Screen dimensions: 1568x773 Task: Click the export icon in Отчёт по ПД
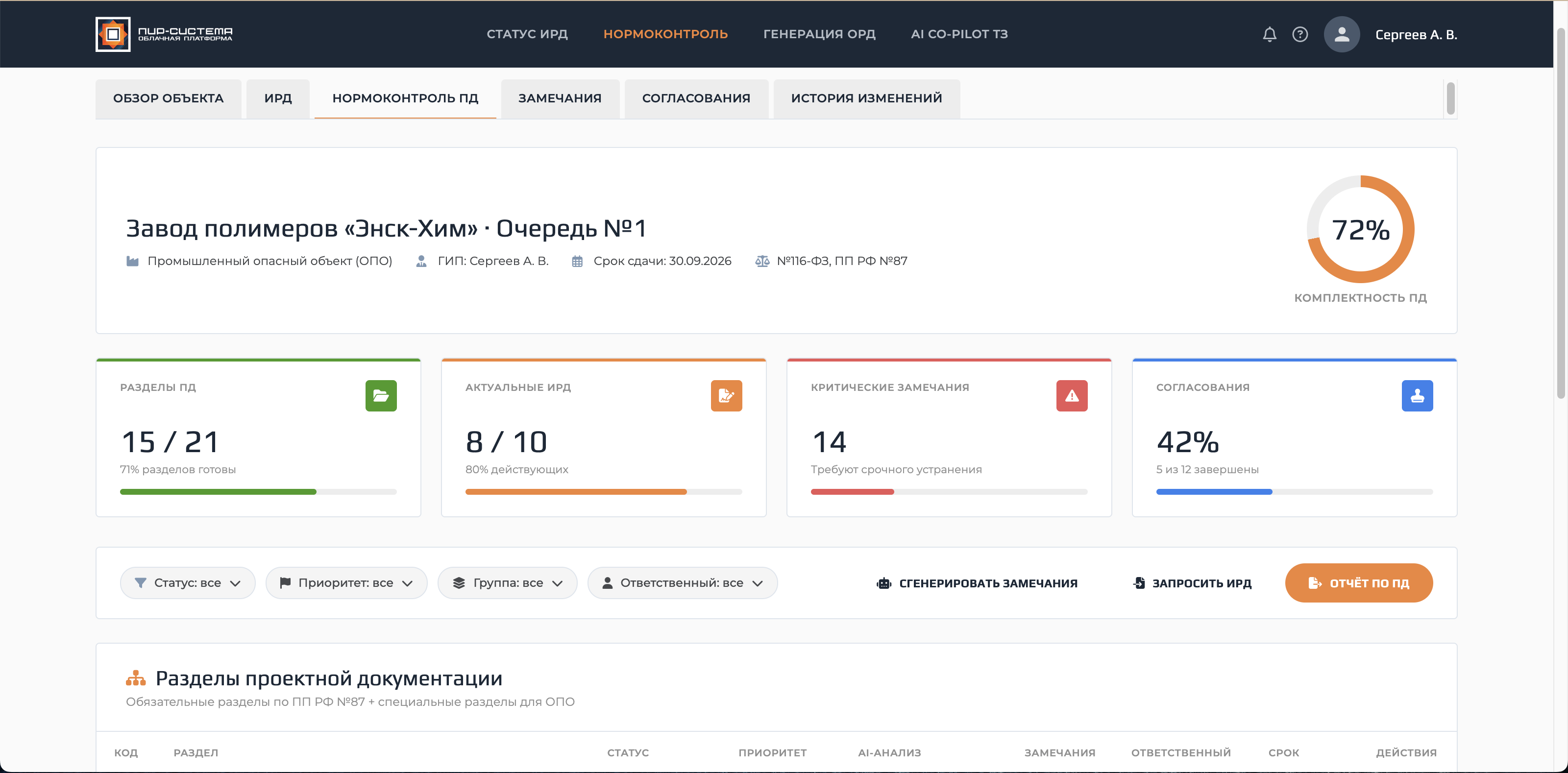click(1315, 583)
